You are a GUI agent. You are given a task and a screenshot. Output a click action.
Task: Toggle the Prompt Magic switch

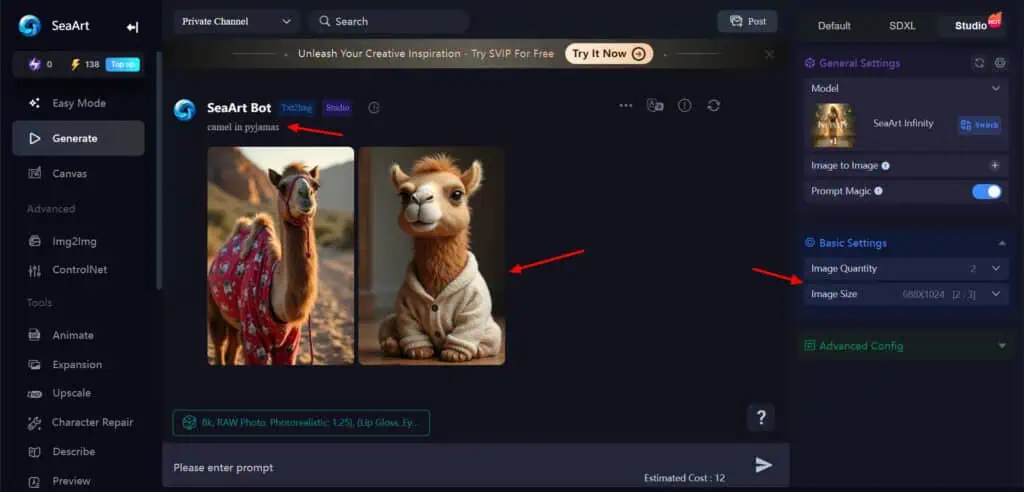(x=986, y=191)
